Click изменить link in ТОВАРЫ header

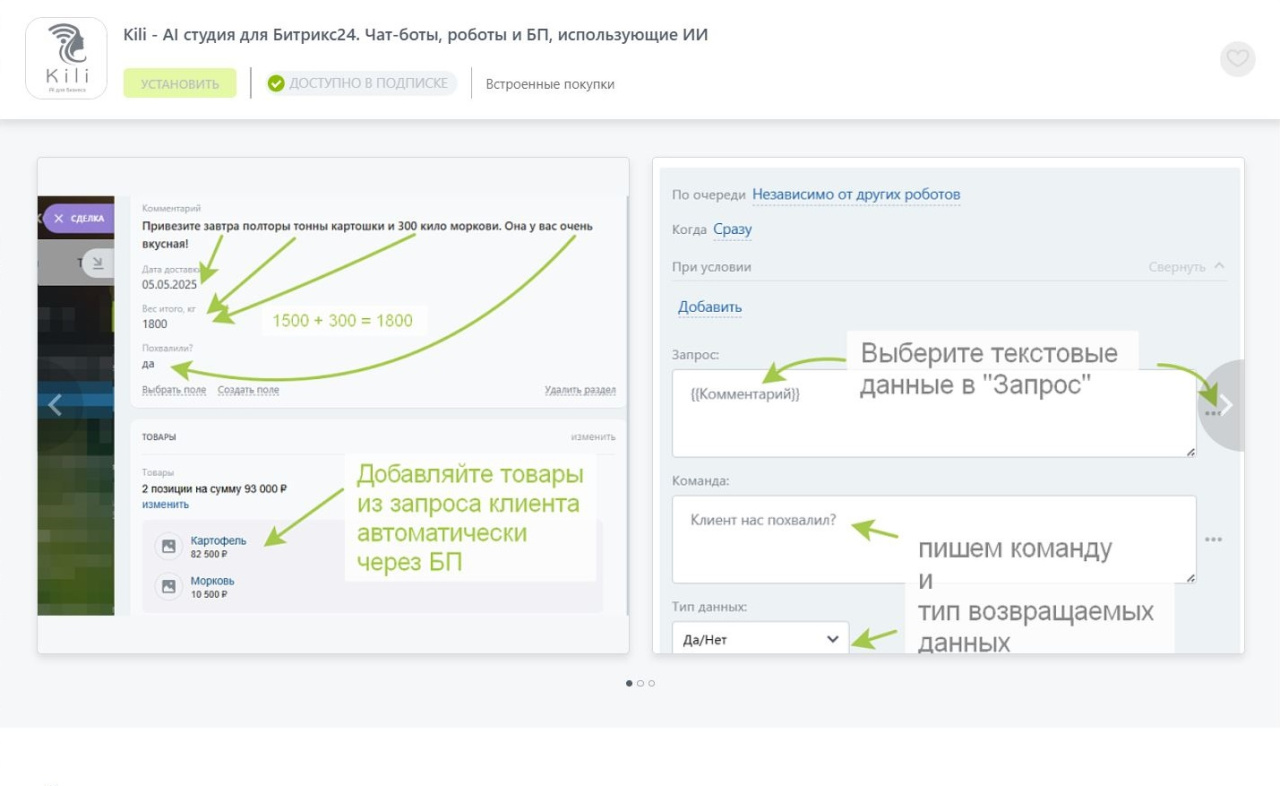(593, 437)
